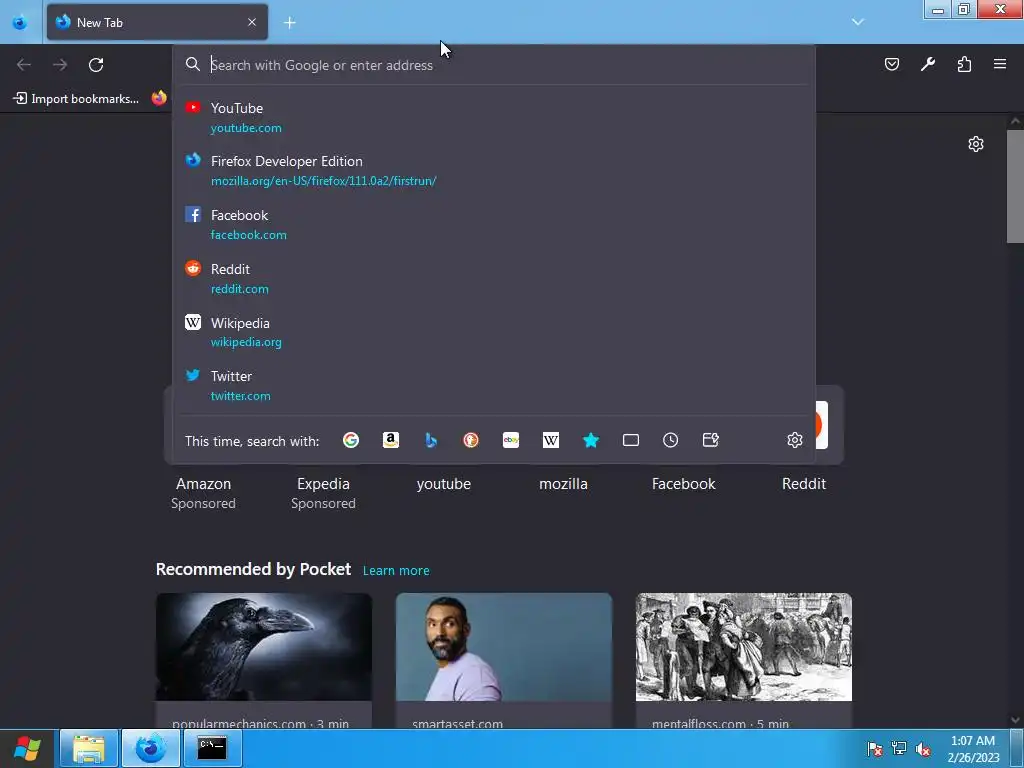Select the Wikipedia search shortcut icon
Image resolution: width=1024 pixels, height=768 pixels.
[x=551, y=440]
